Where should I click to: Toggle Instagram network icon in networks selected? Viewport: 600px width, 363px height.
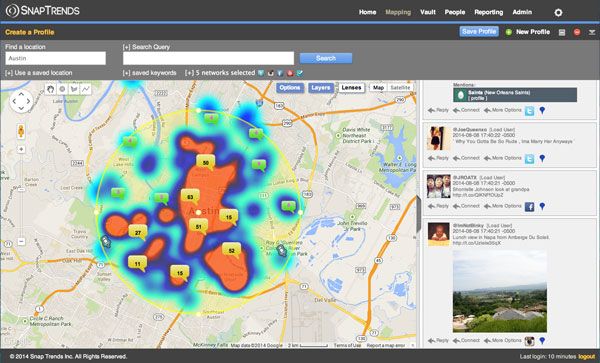[271, 73]
